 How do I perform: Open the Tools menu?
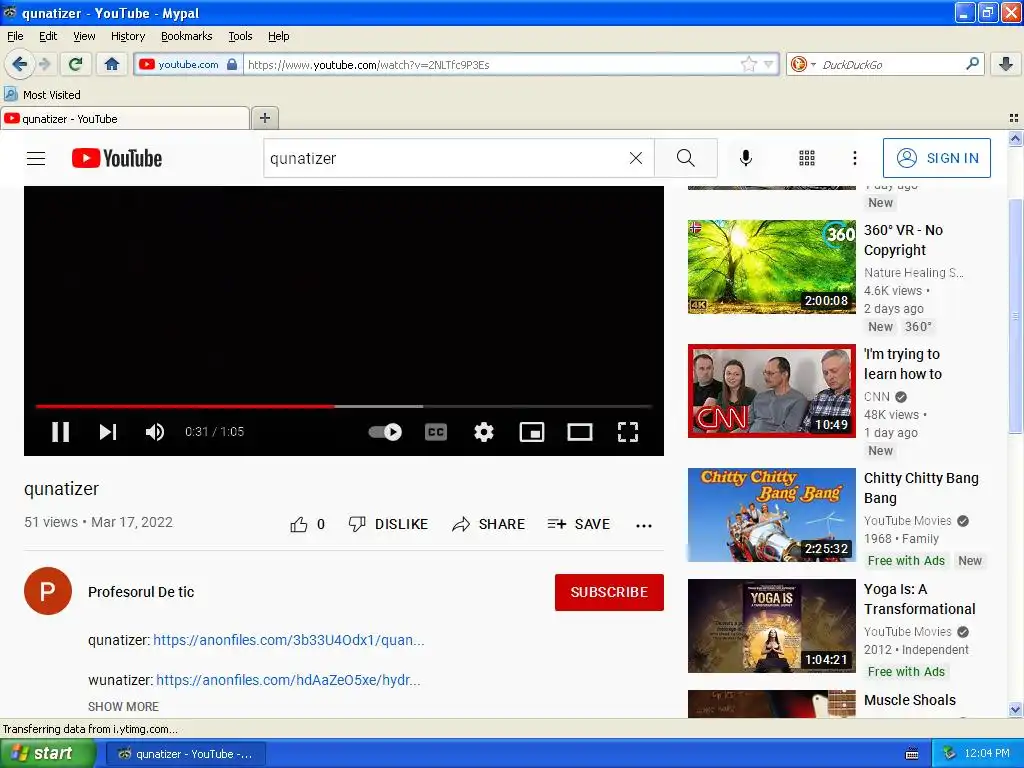coord(240,36)
